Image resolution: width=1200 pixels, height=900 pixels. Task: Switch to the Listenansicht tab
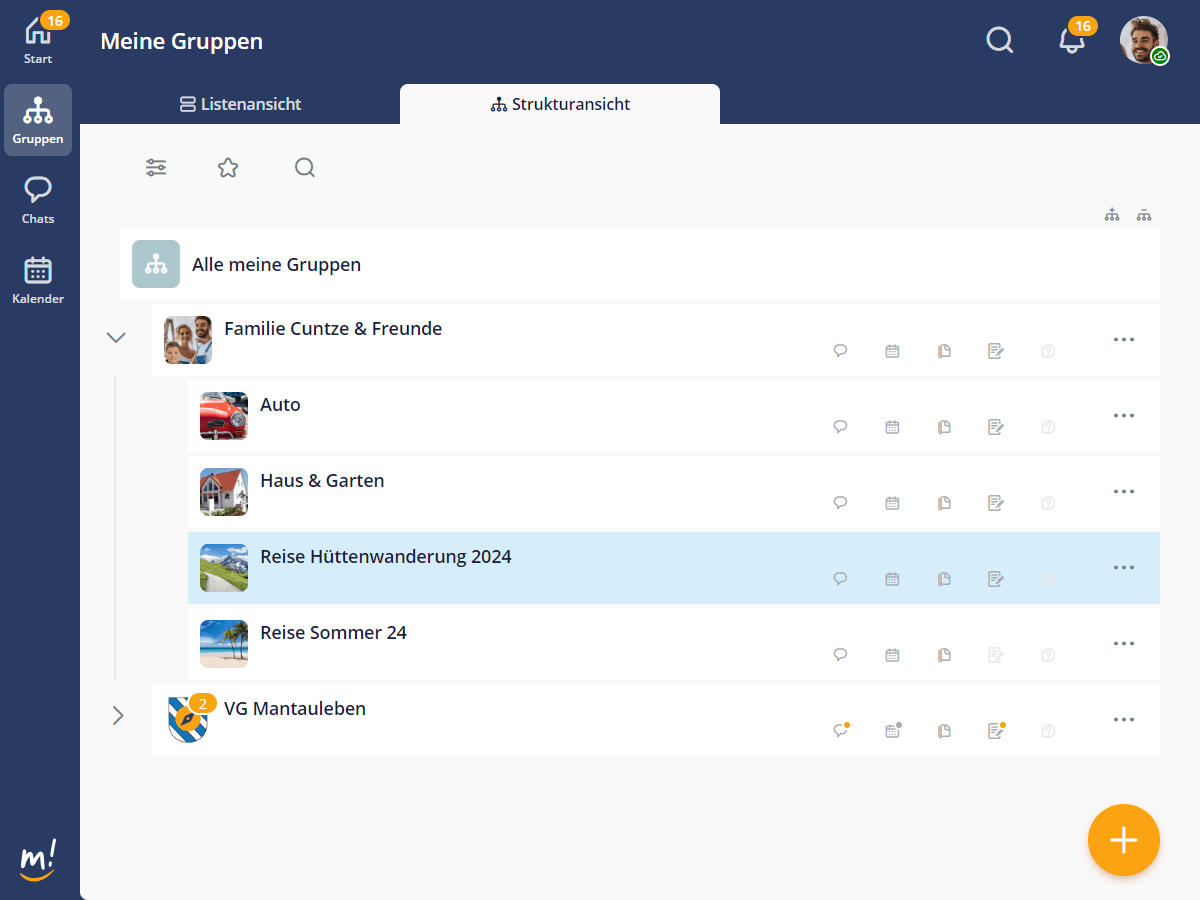tap(240, 104)
